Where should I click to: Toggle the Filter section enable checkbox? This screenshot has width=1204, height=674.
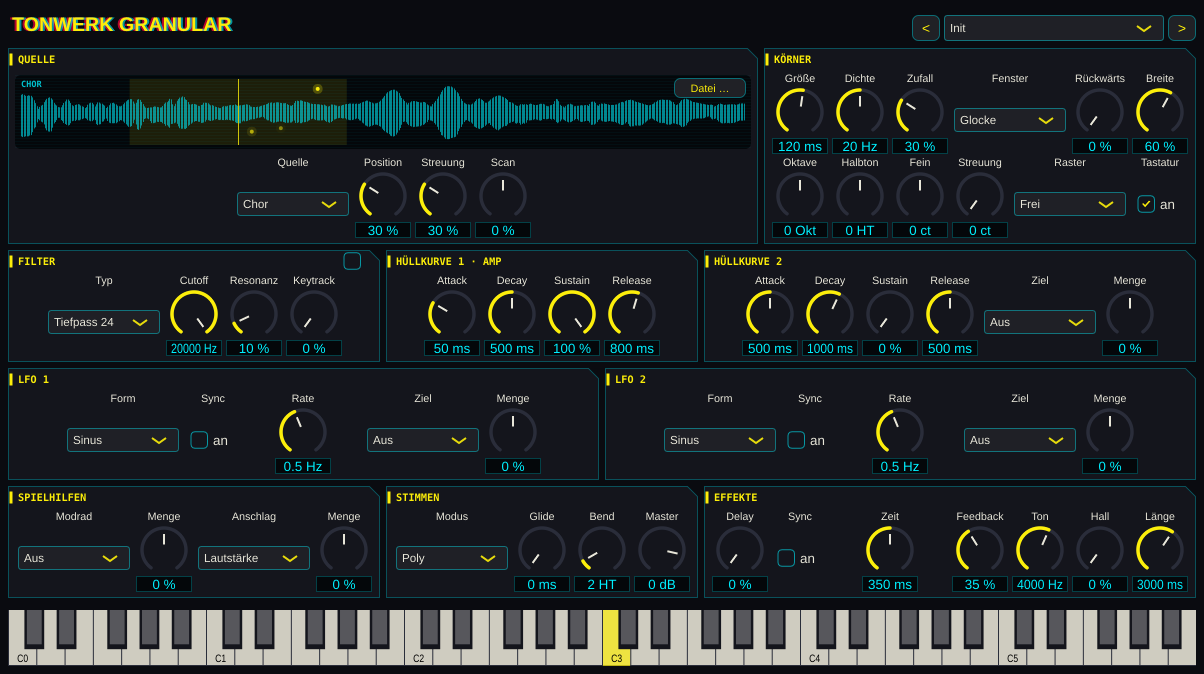[352, 261]
